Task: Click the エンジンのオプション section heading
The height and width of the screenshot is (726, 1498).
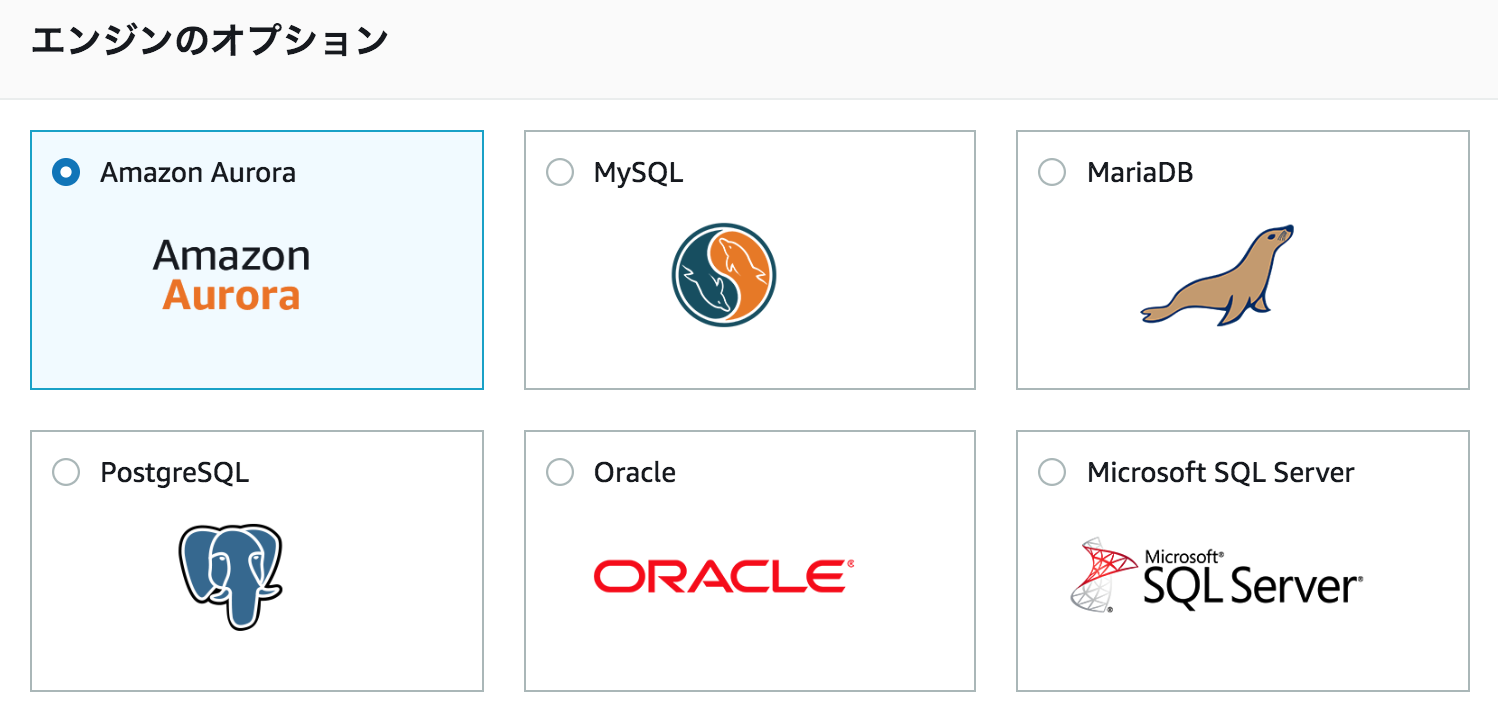Action: pyautogui.click(x=209, y=41)
